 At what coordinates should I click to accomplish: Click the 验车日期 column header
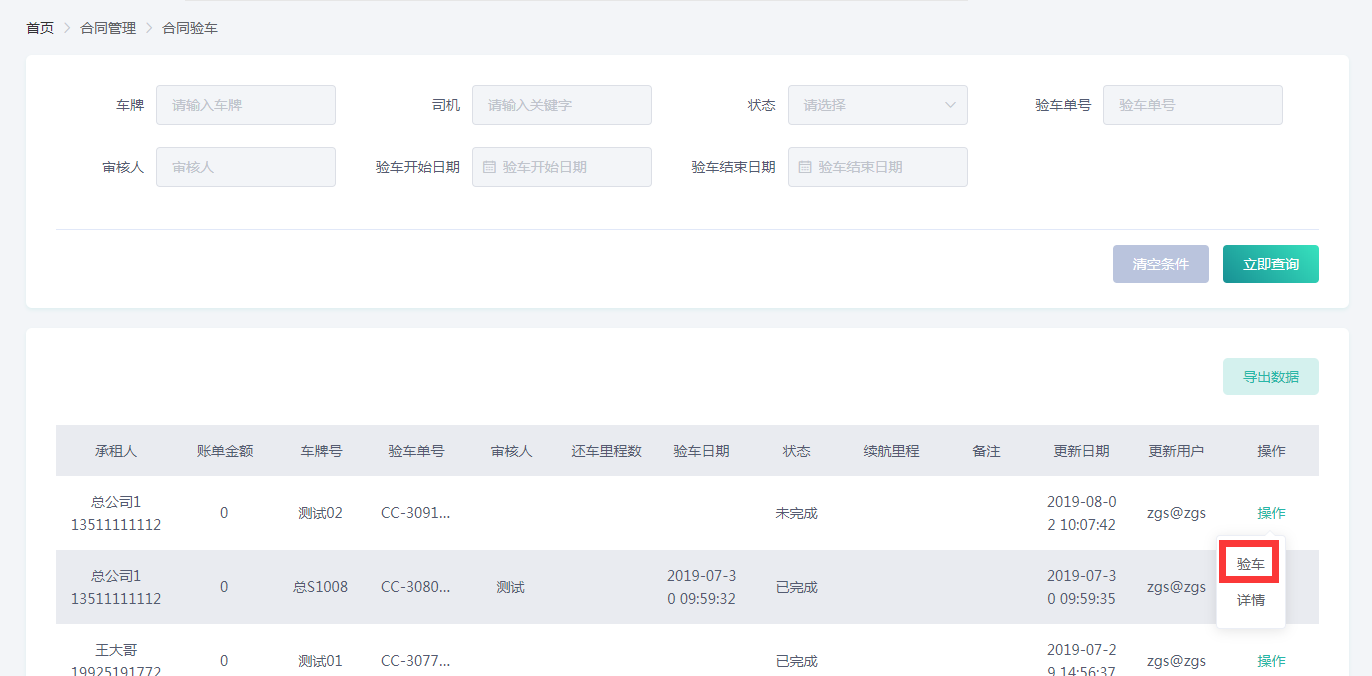701,451
